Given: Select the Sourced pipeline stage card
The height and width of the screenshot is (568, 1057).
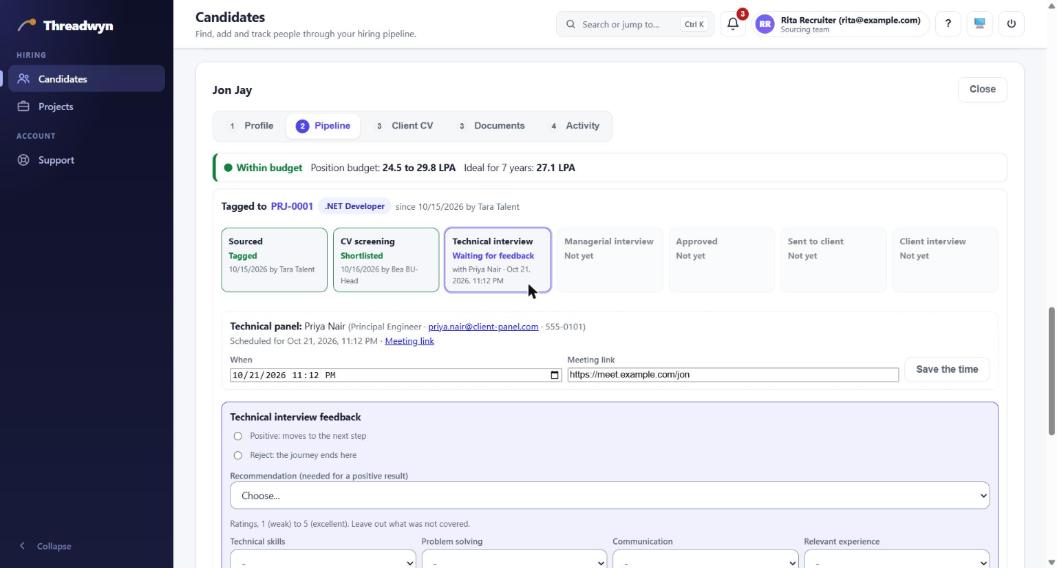Looking at the screenshot, I should click(274, 260).
